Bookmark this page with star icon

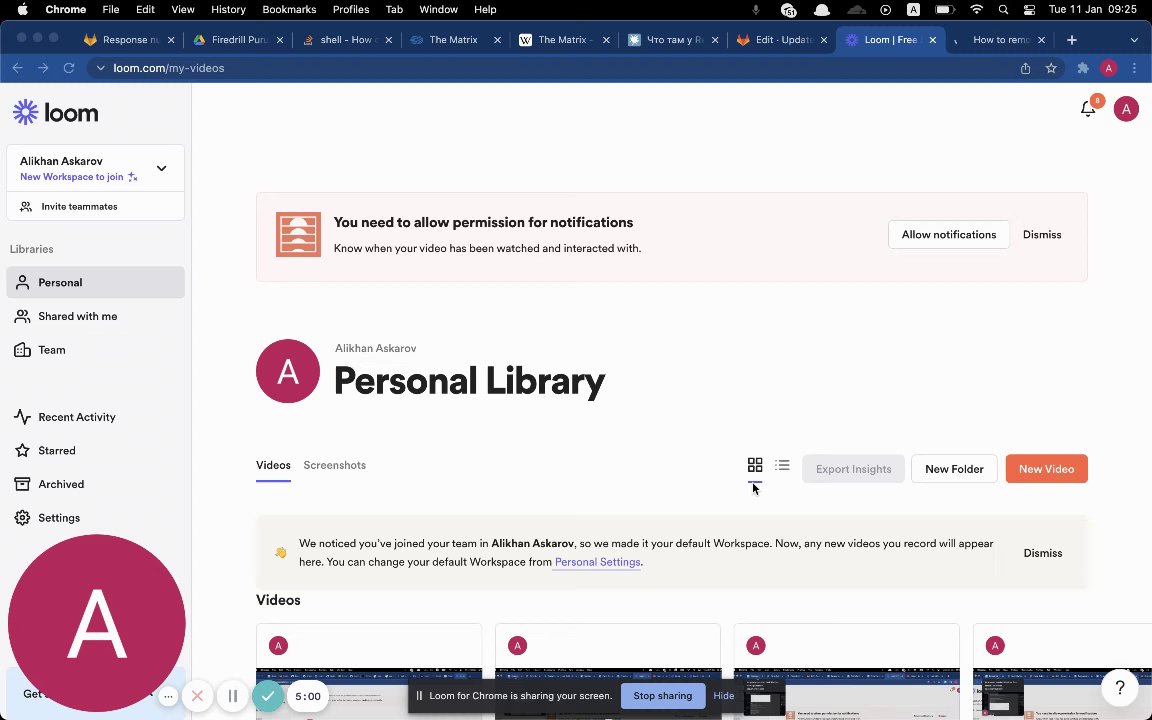click(x=1051, y=68)
